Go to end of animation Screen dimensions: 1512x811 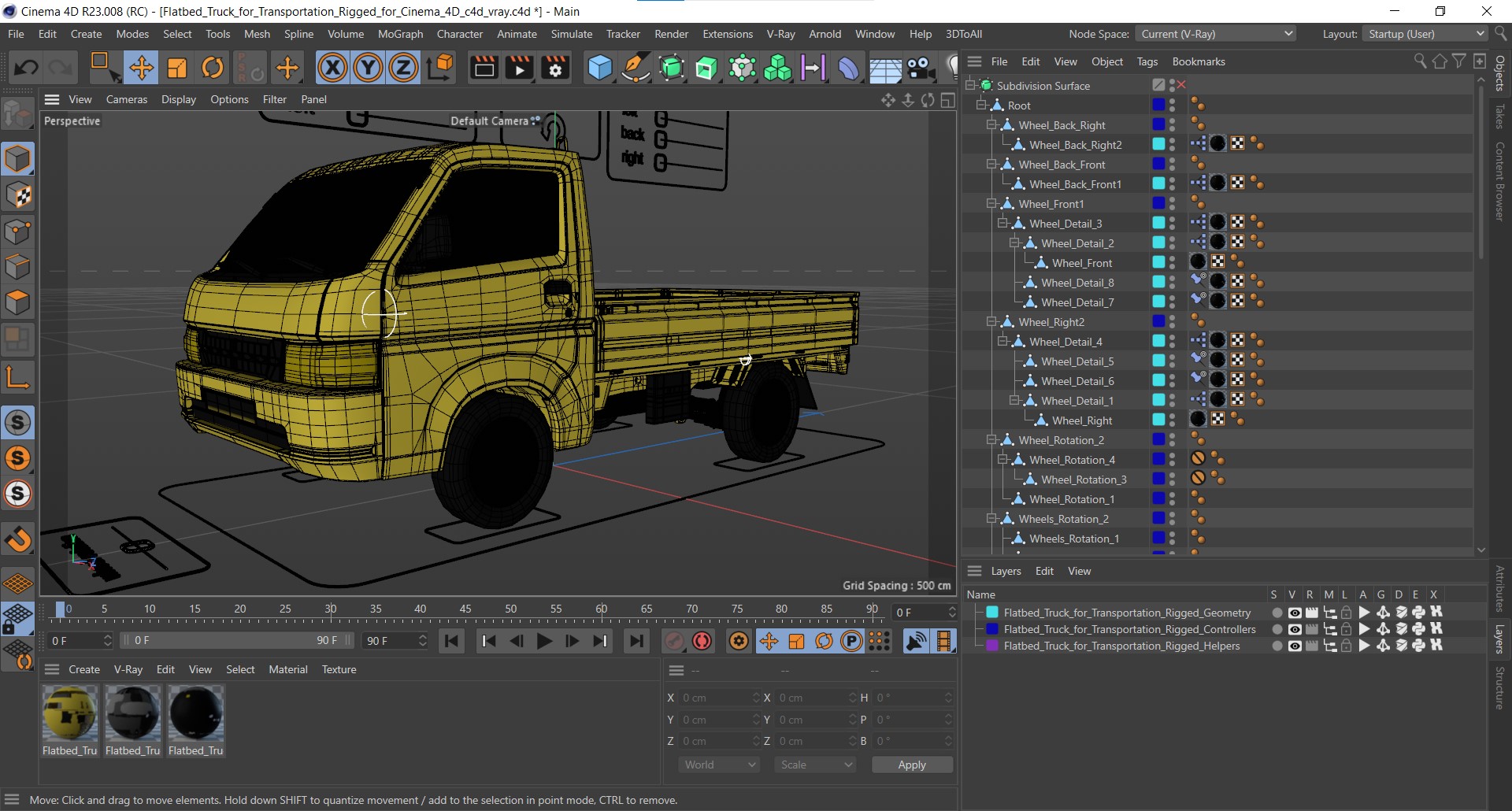(636, 641)
